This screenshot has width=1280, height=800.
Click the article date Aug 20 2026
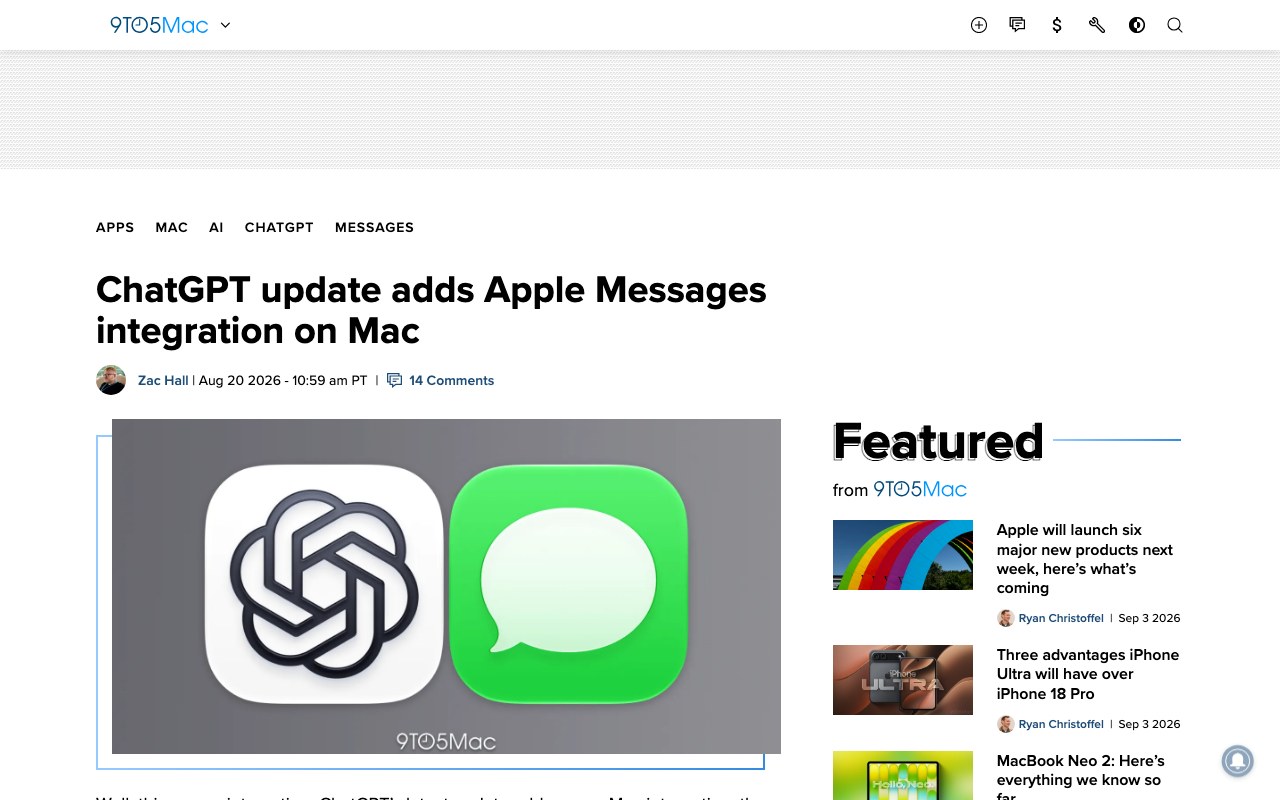tap(283, 380)
